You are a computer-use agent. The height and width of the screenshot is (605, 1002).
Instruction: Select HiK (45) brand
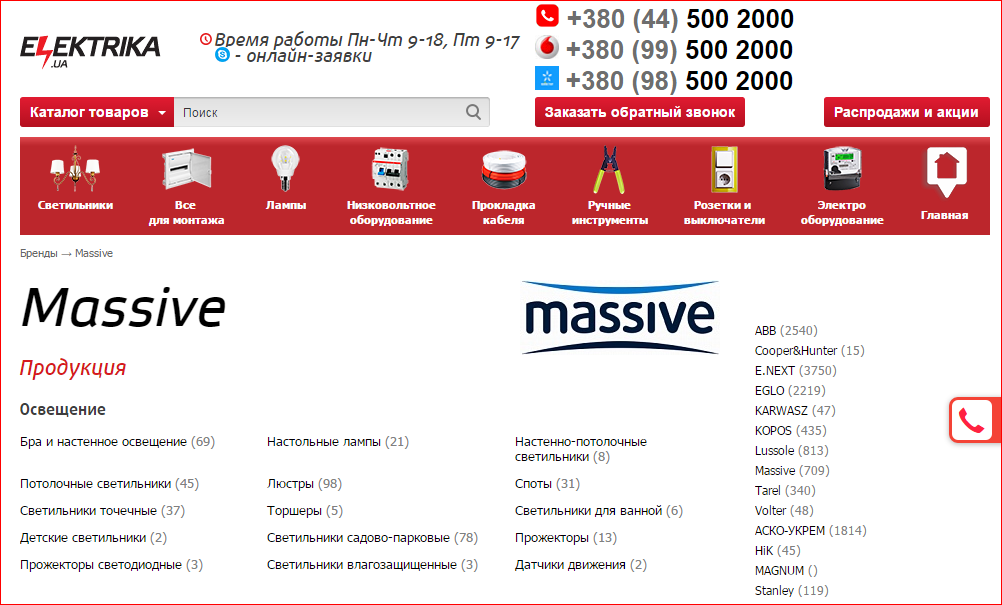(777, 551)
